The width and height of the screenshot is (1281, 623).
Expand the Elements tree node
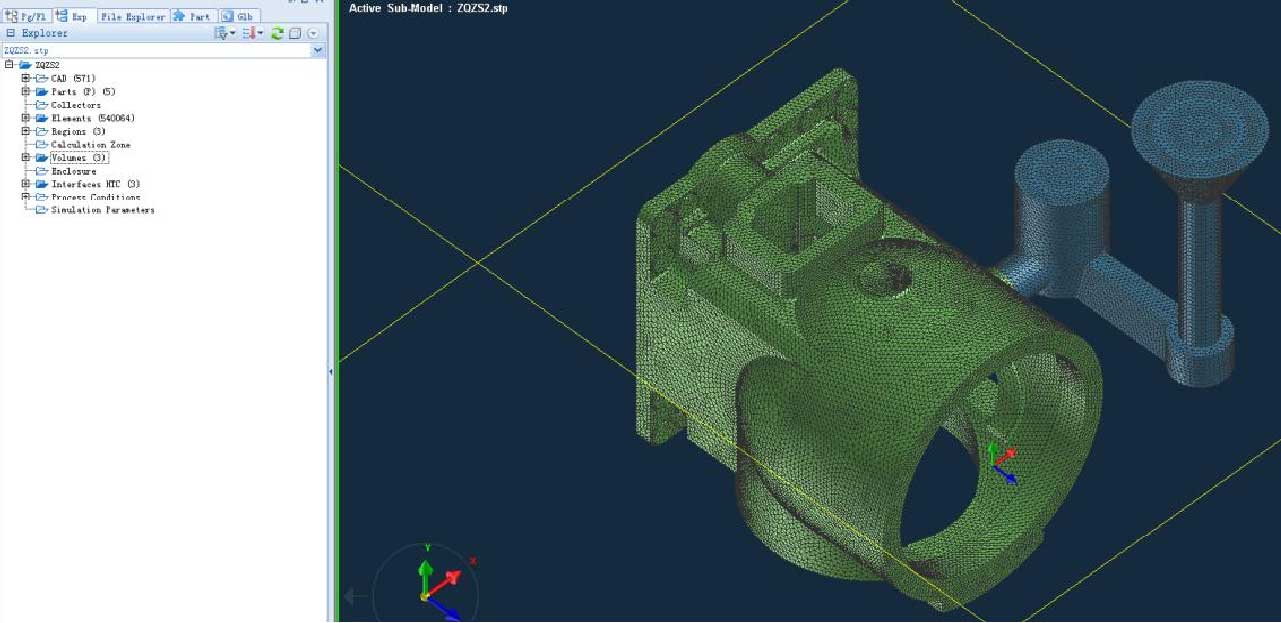tap(26, 118)
